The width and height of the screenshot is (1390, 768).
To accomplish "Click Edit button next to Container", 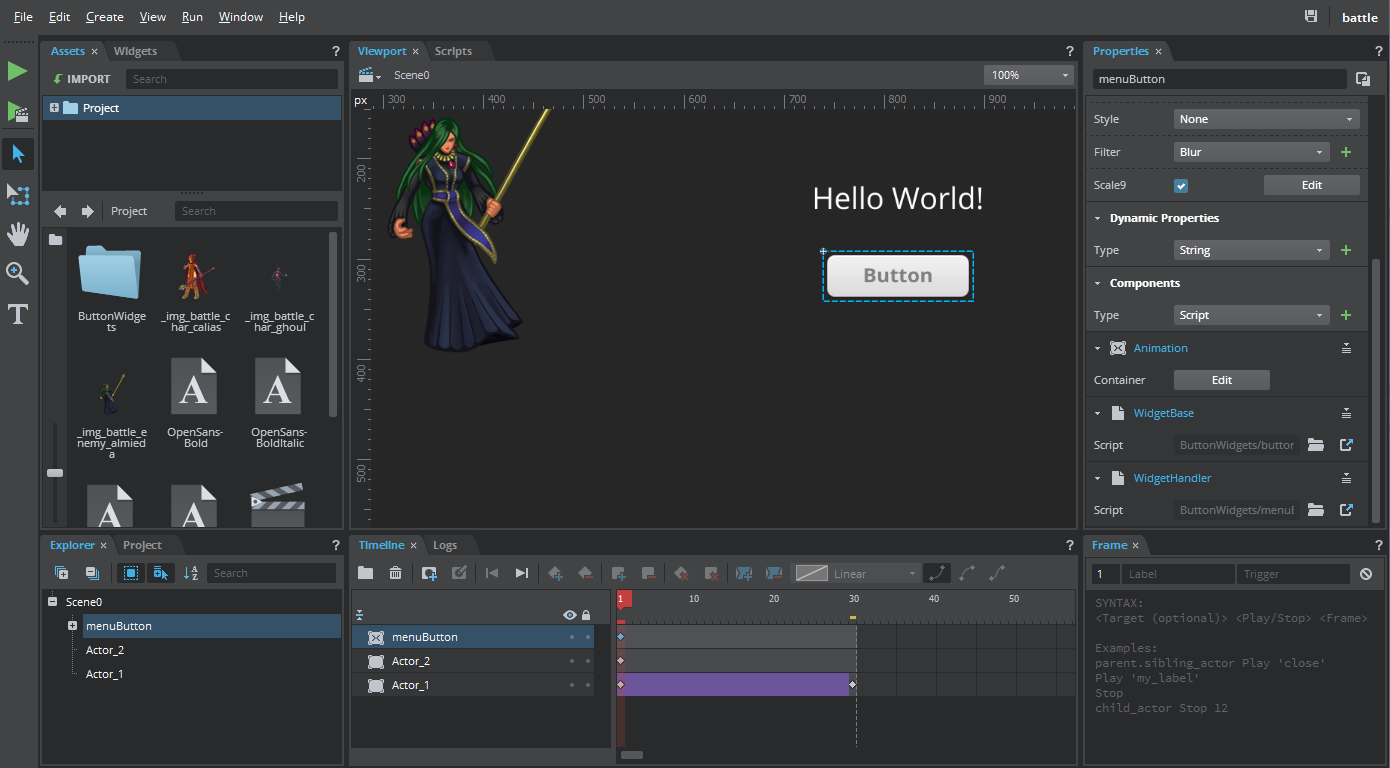I will (1221, 380).
